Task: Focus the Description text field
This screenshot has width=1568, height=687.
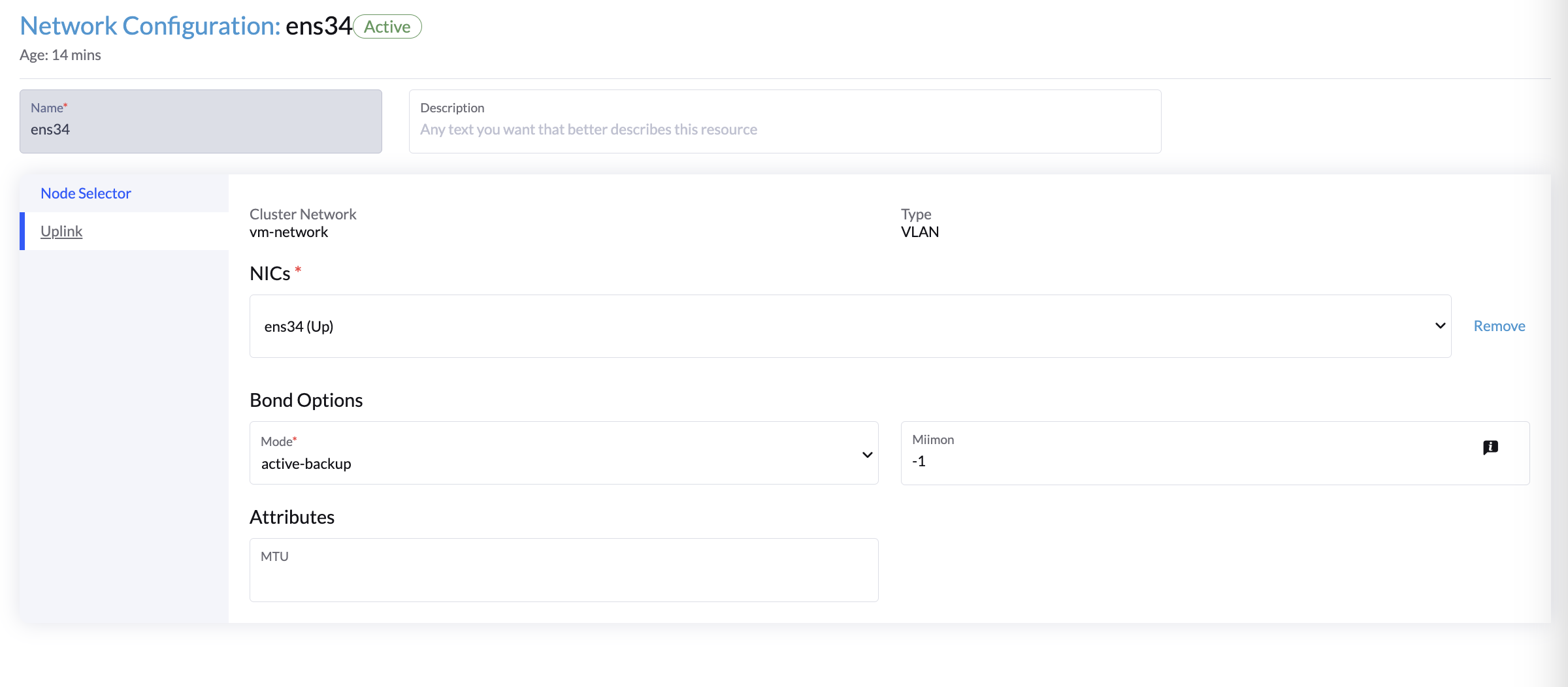Action: coord(784,129)
